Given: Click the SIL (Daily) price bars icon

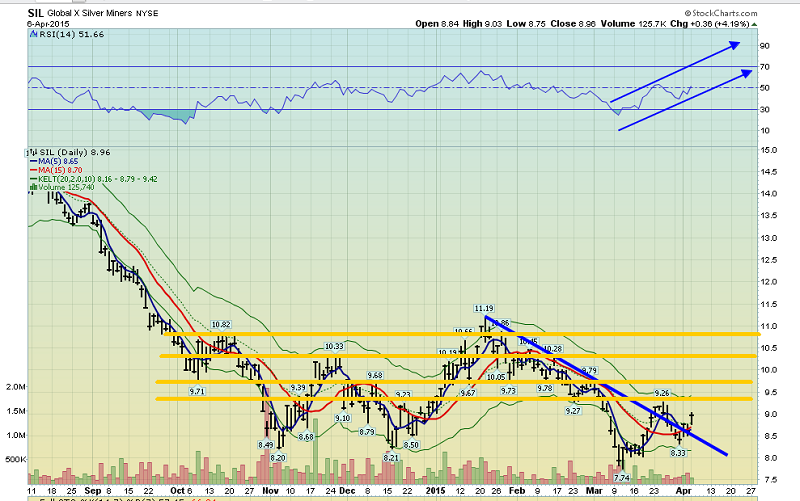Looking at the screenshot, I should (x=32, y=151).
